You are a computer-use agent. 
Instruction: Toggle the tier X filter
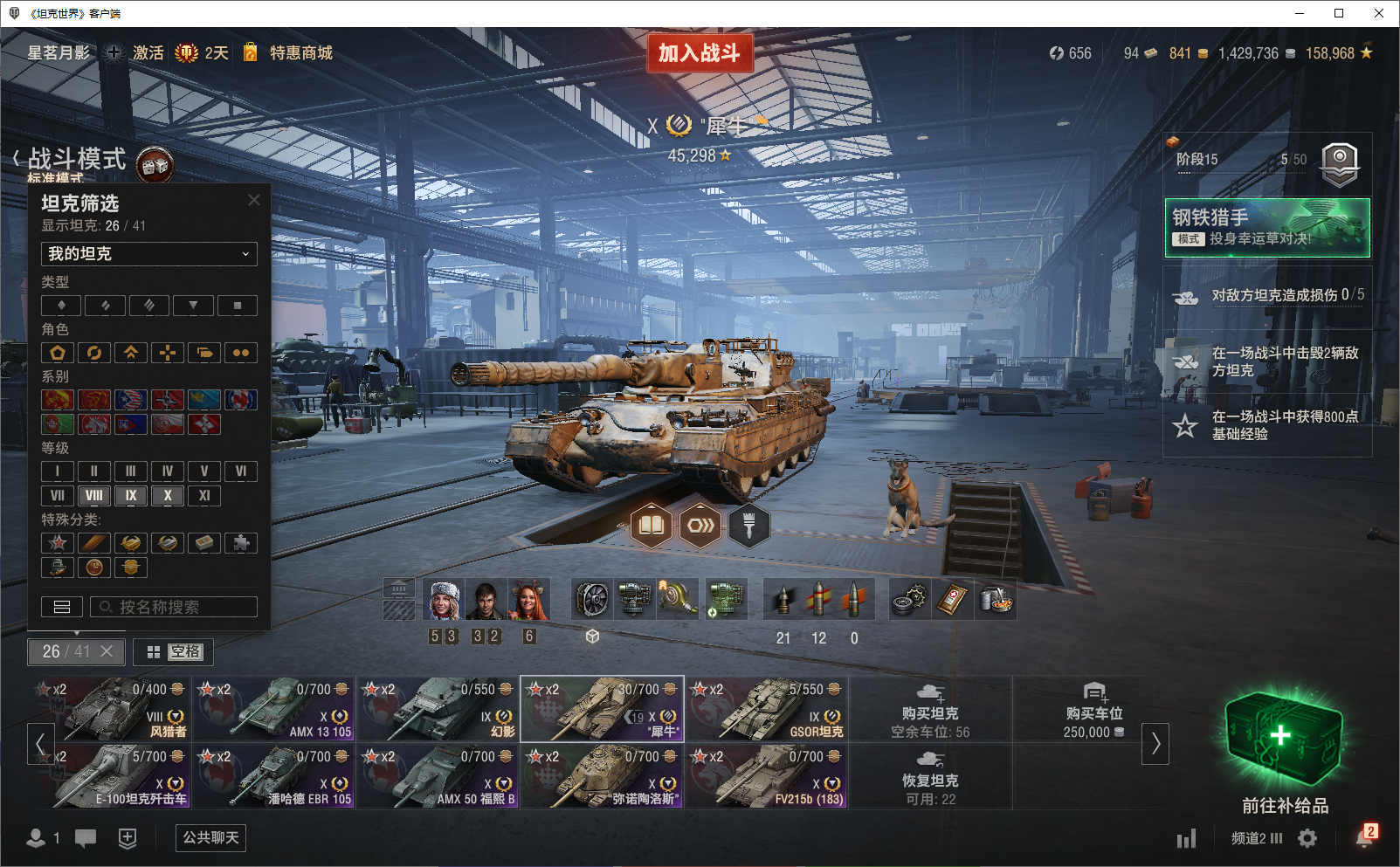168,496
